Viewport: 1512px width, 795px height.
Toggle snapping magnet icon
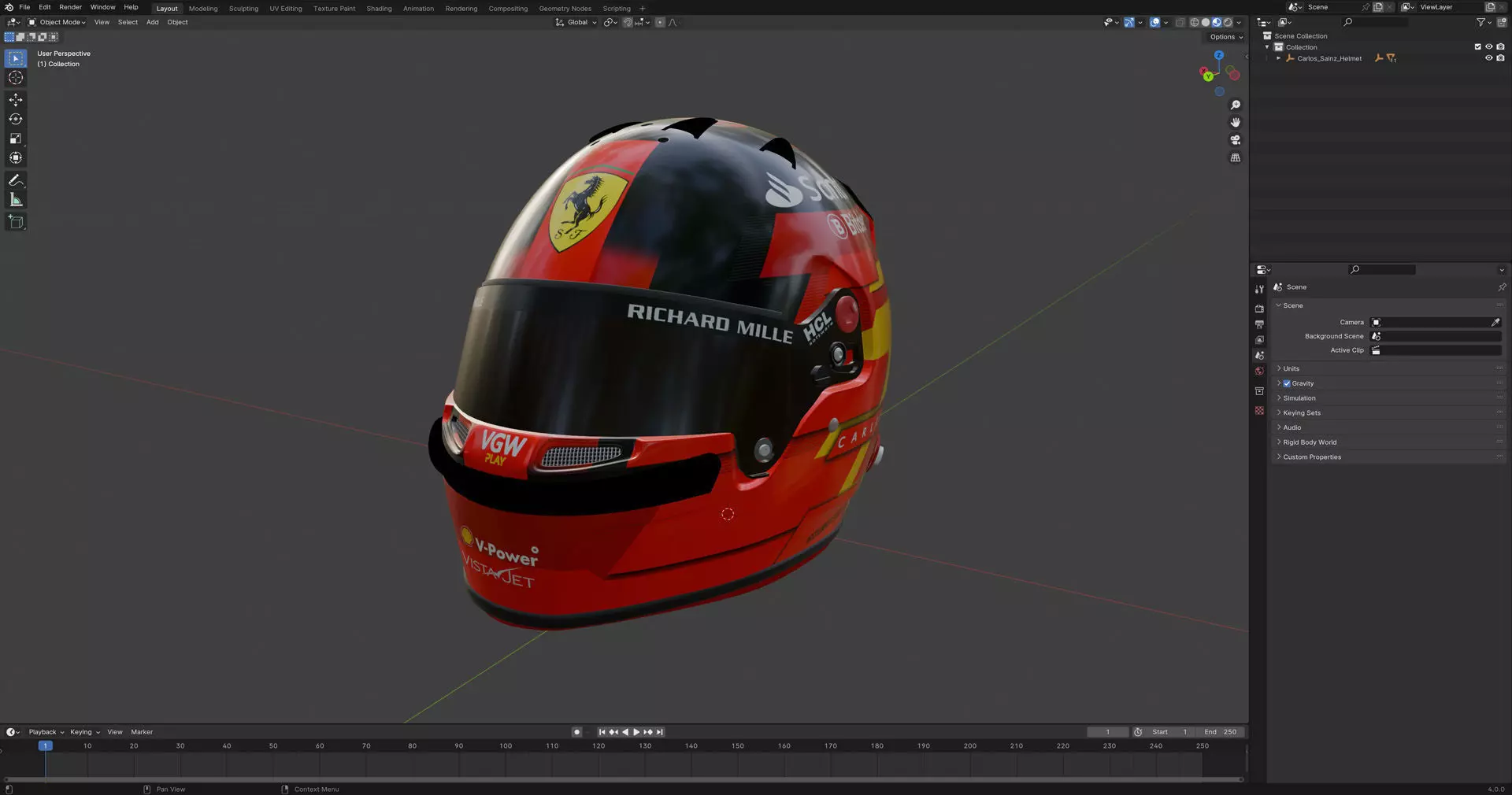coord(628,22)
